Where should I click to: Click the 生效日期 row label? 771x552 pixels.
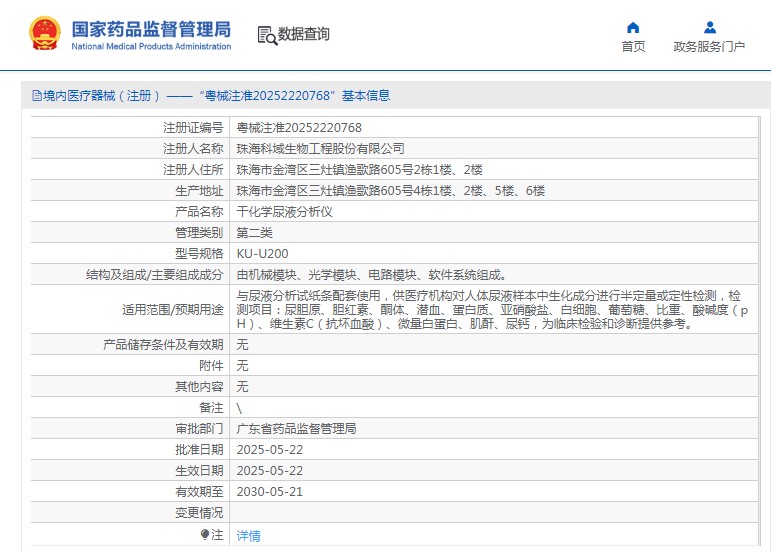199,471
